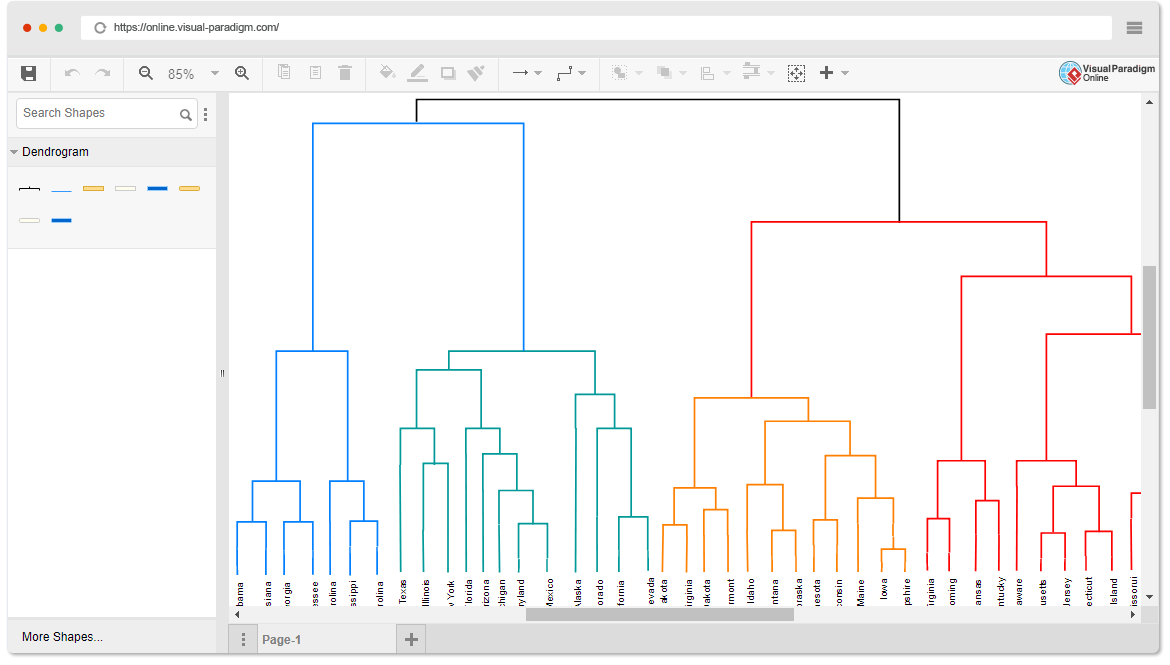Open the Fill Color paint bucket tool
This screenshot has width=1170, height=665.
tap(387, 73)
